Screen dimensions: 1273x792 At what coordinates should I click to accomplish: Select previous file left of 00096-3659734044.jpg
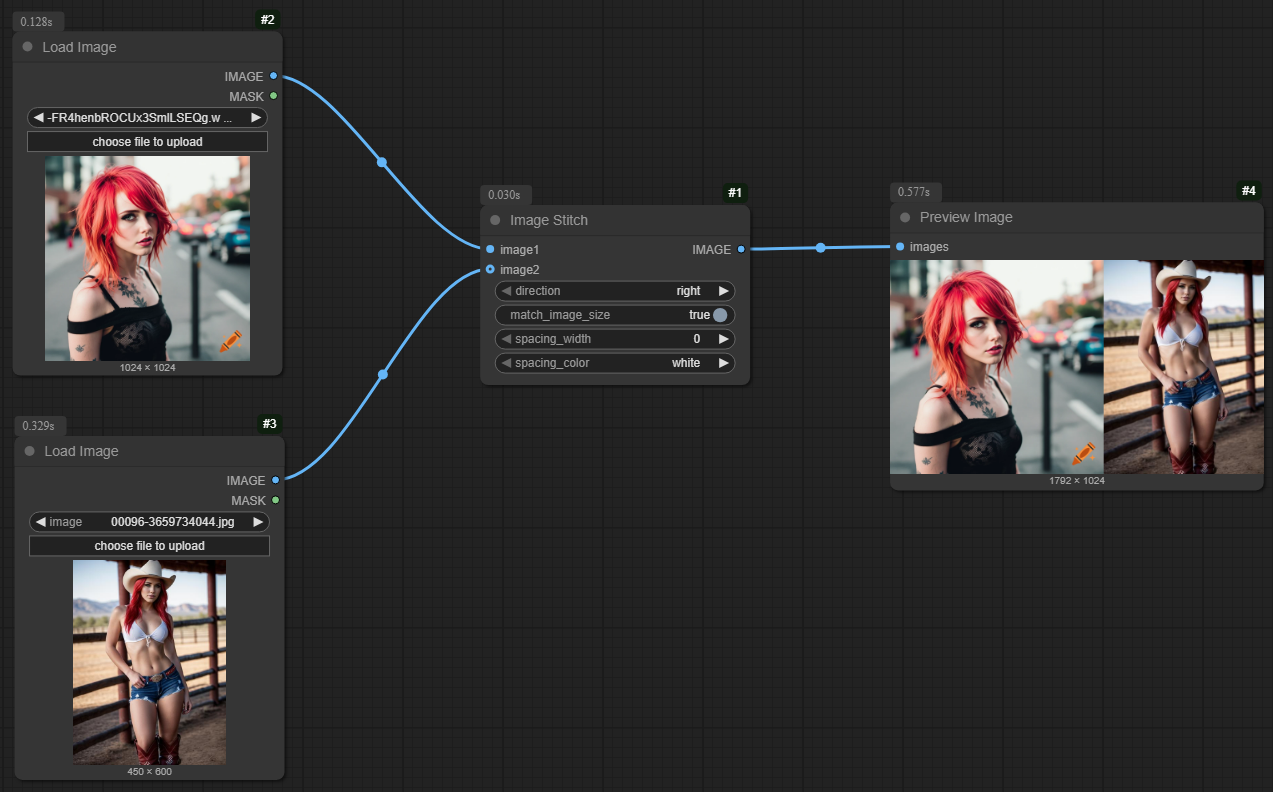40,522
